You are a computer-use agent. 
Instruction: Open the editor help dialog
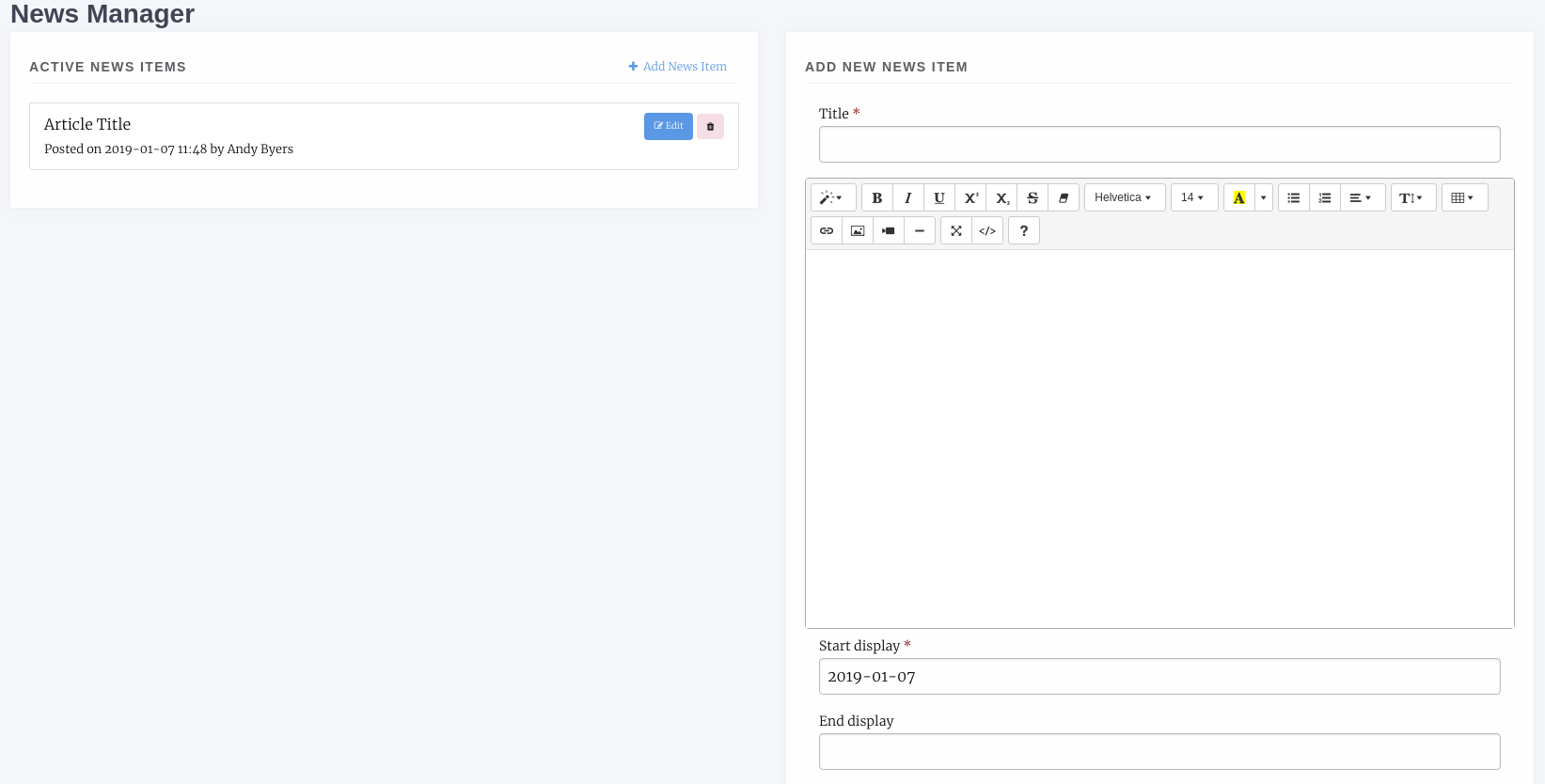pos(1024,230)
